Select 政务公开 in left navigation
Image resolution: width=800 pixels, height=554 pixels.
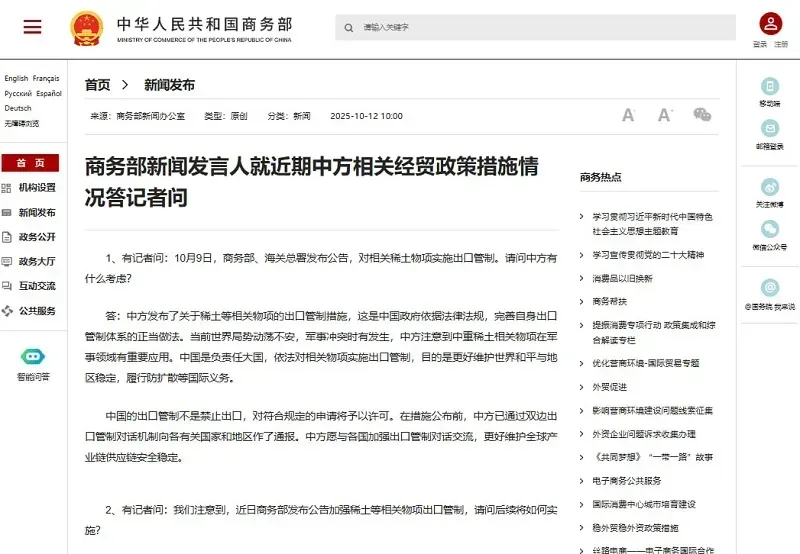pos(37,236)
